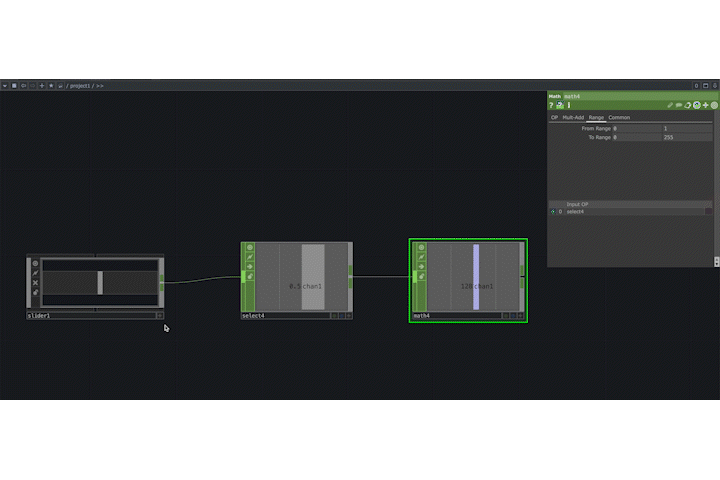720x480 pixels.
Task: Click select4 in the Input OP list
Action: pyautogui.click(x=575, y=212)
